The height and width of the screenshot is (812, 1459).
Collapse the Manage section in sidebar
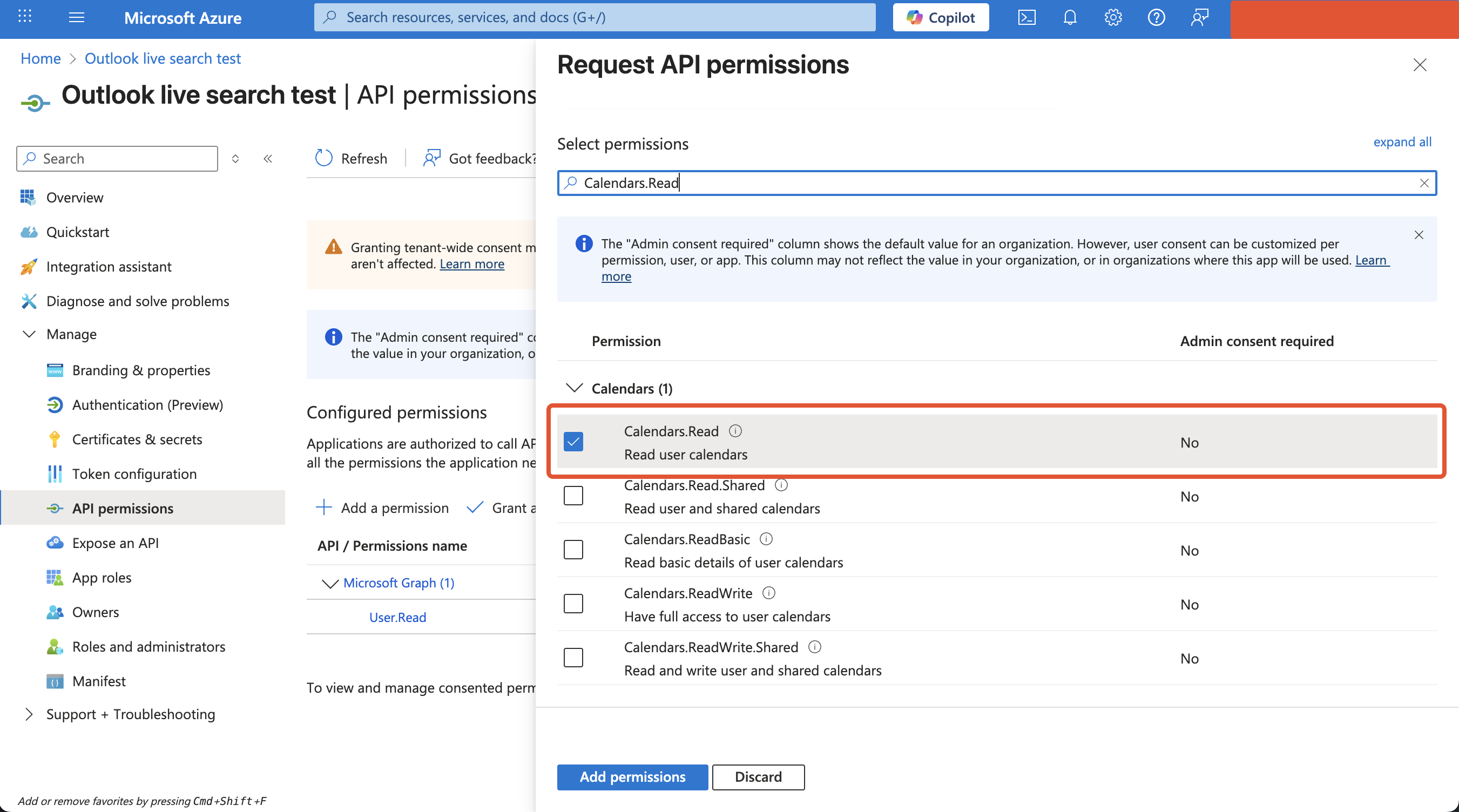tap(29, 334)
